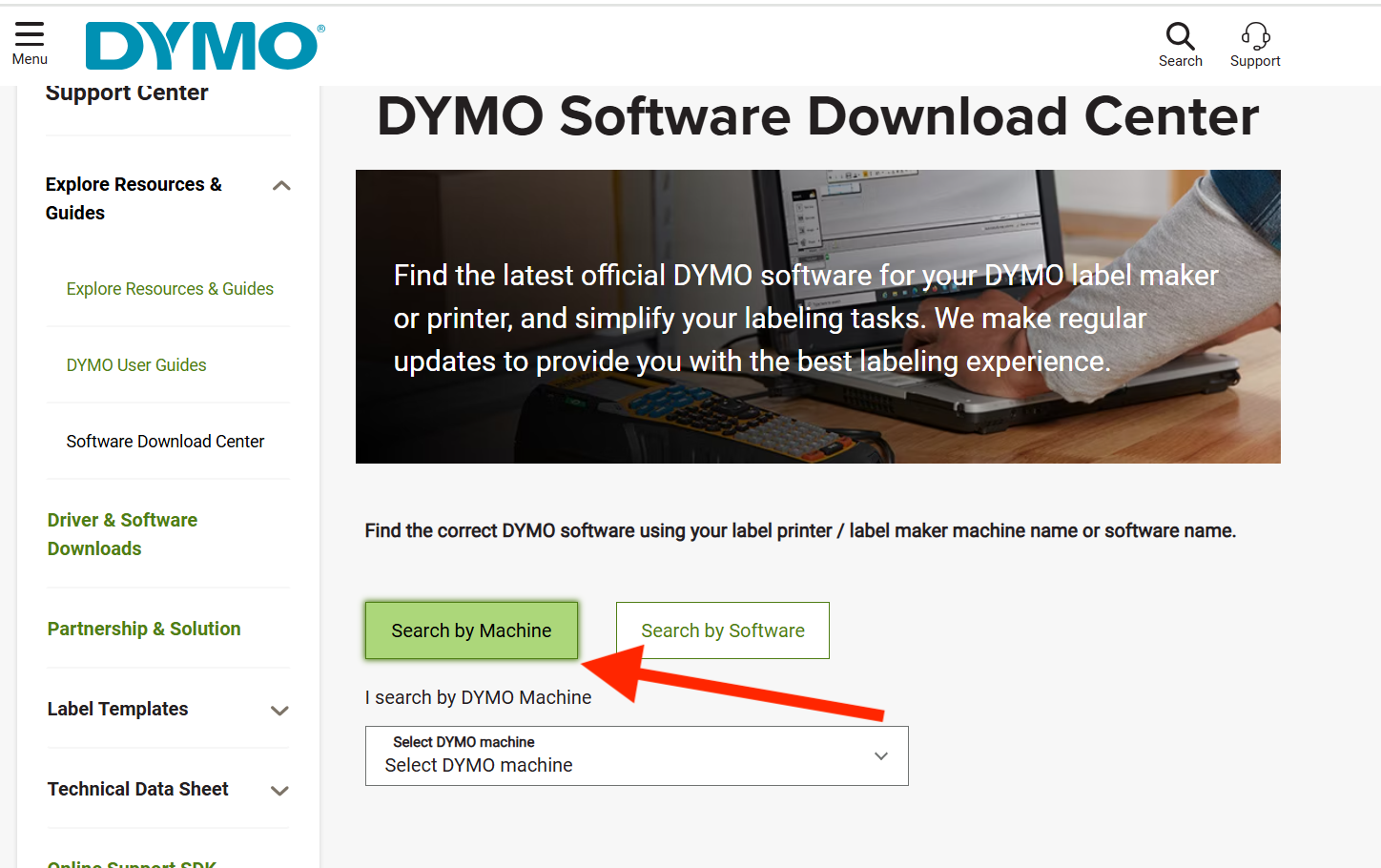
Task: Expand the Label Templates section
Action: [279, 710]
